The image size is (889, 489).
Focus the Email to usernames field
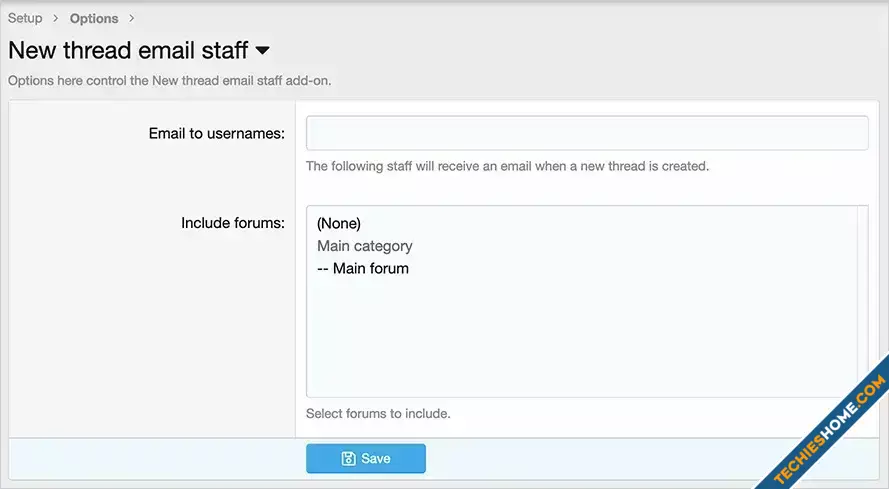click(x=587, y=133)
